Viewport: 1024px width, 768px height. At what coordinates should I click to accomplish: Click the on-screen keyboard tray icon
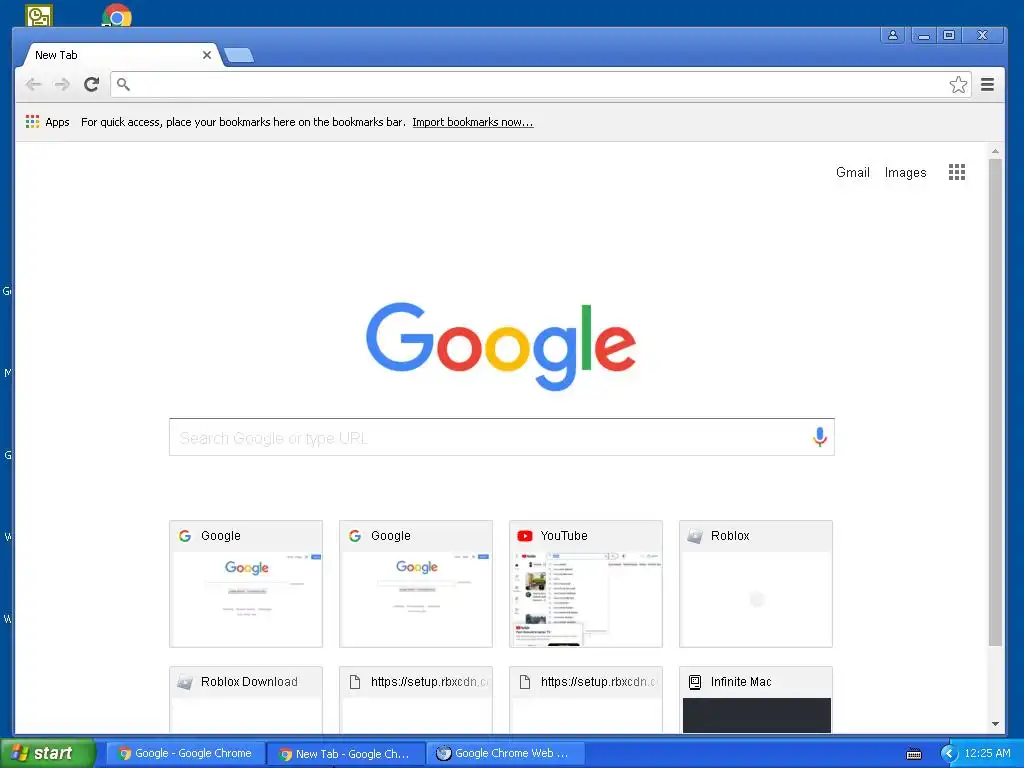[914, 754]
